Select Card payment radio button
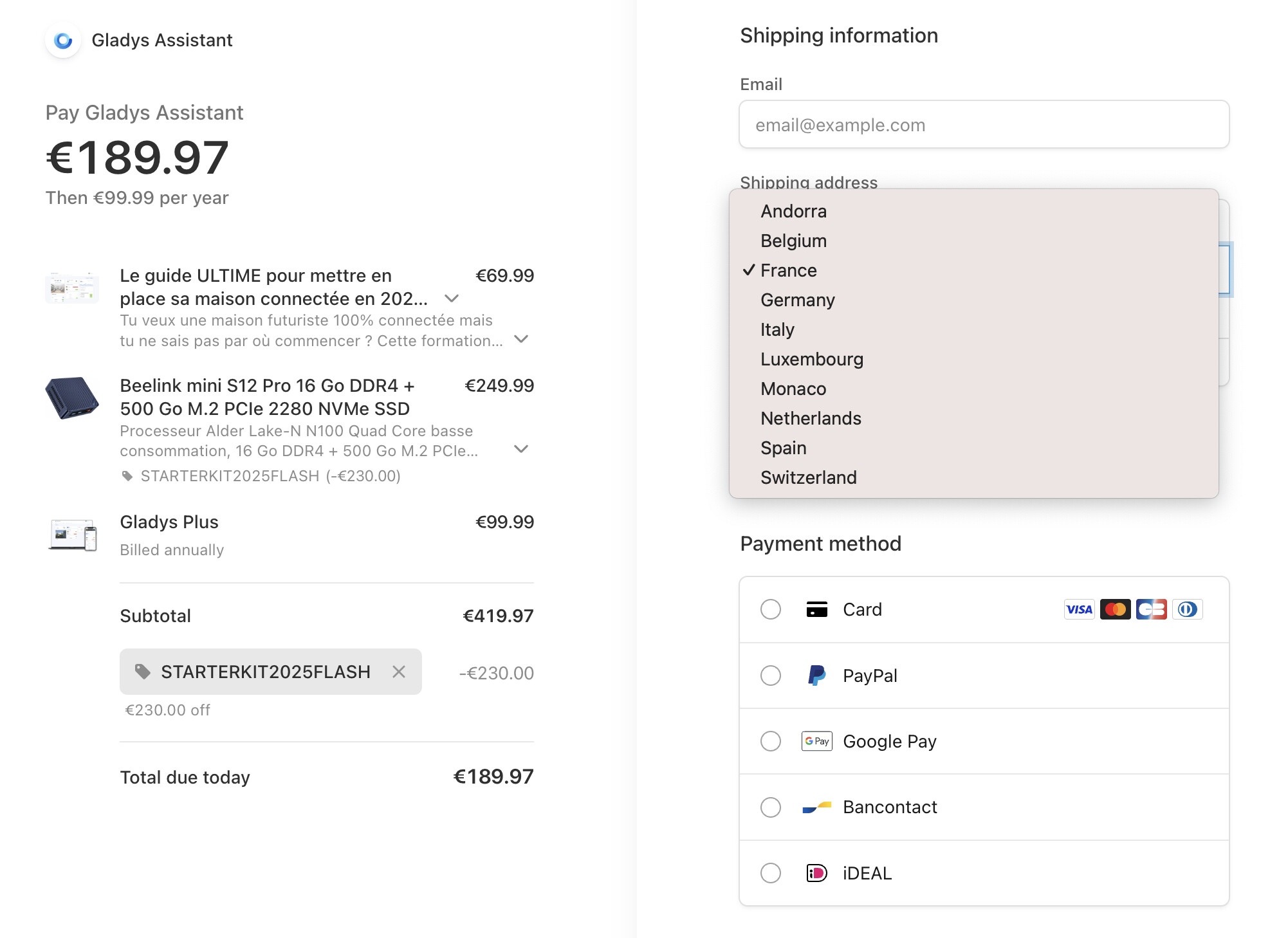 coord(770,609)
